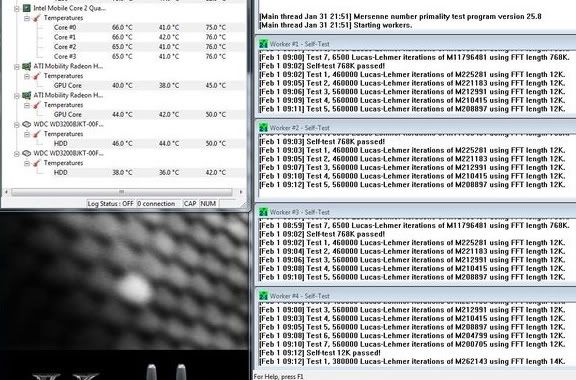Click the M262143 FFT length 14K line in Worker #4
This screenshot has width=576, height=380.
coord(412,362)
